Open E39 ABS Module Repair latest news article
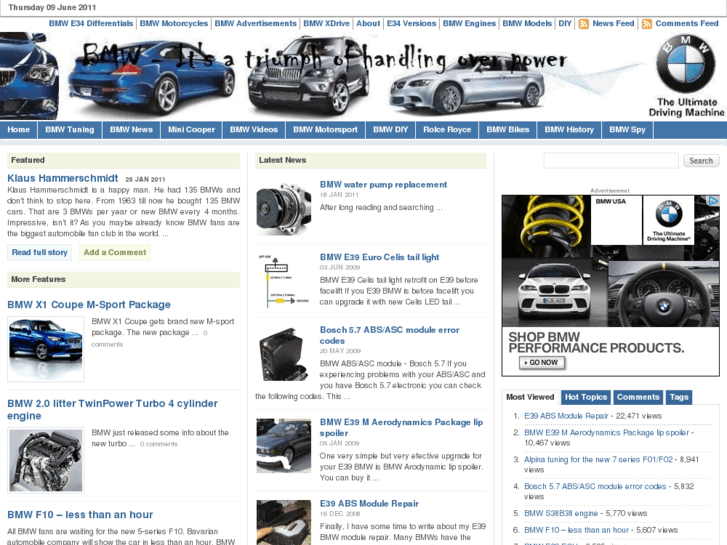The height and width of the screenshot is (545, 727). point(369,504)
